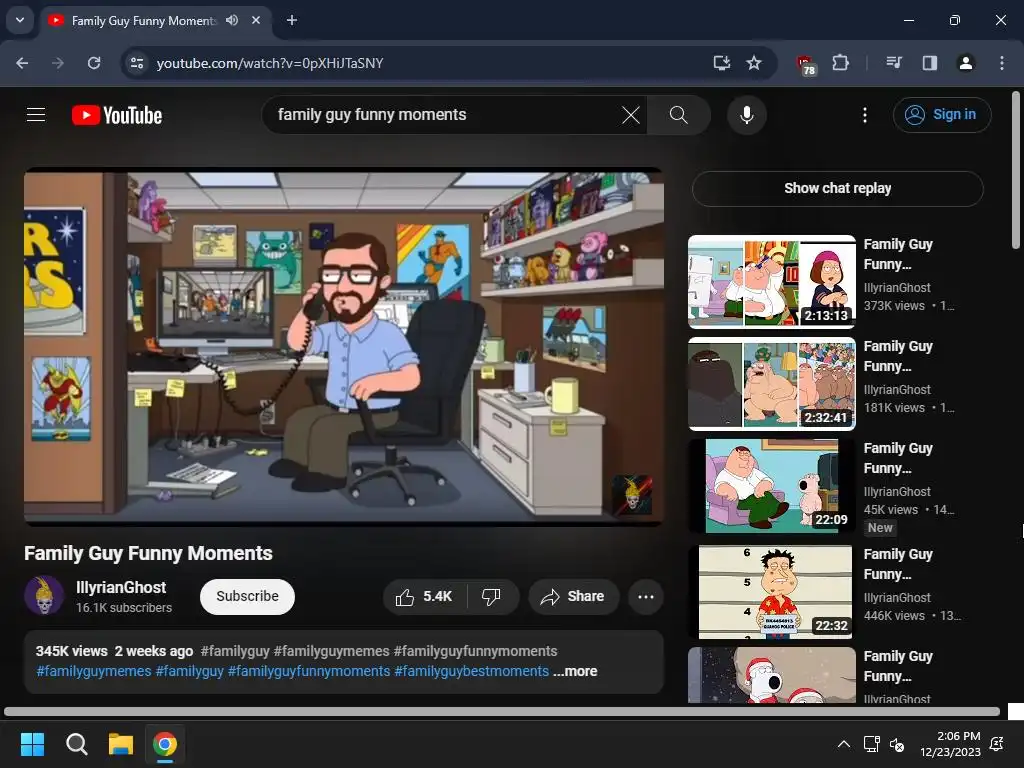Open the taskbar clock and date

click(x=950, y=744)
